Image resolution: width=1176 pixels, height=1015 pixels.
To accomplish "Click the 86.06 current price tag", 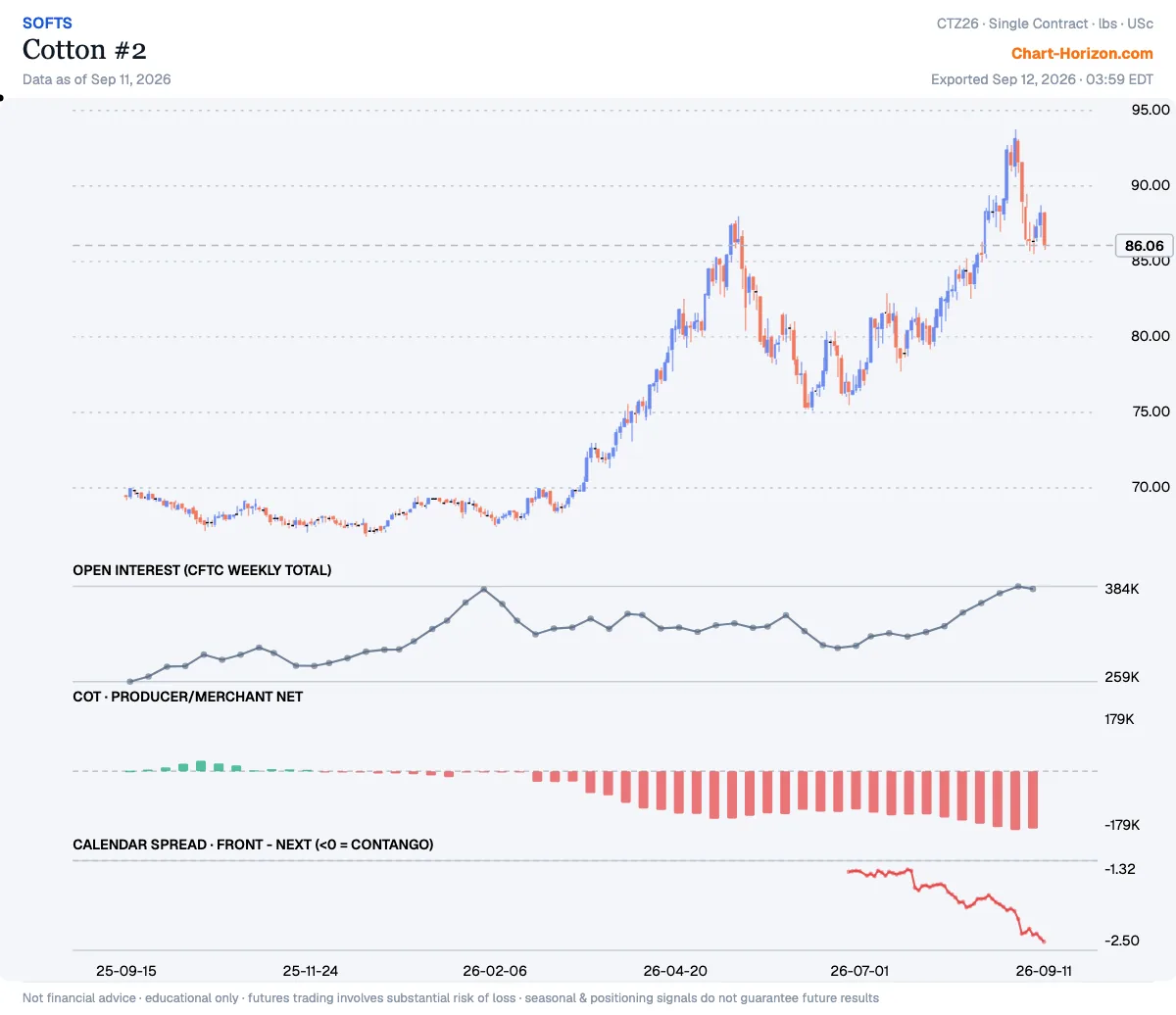I will (1145, 246).
